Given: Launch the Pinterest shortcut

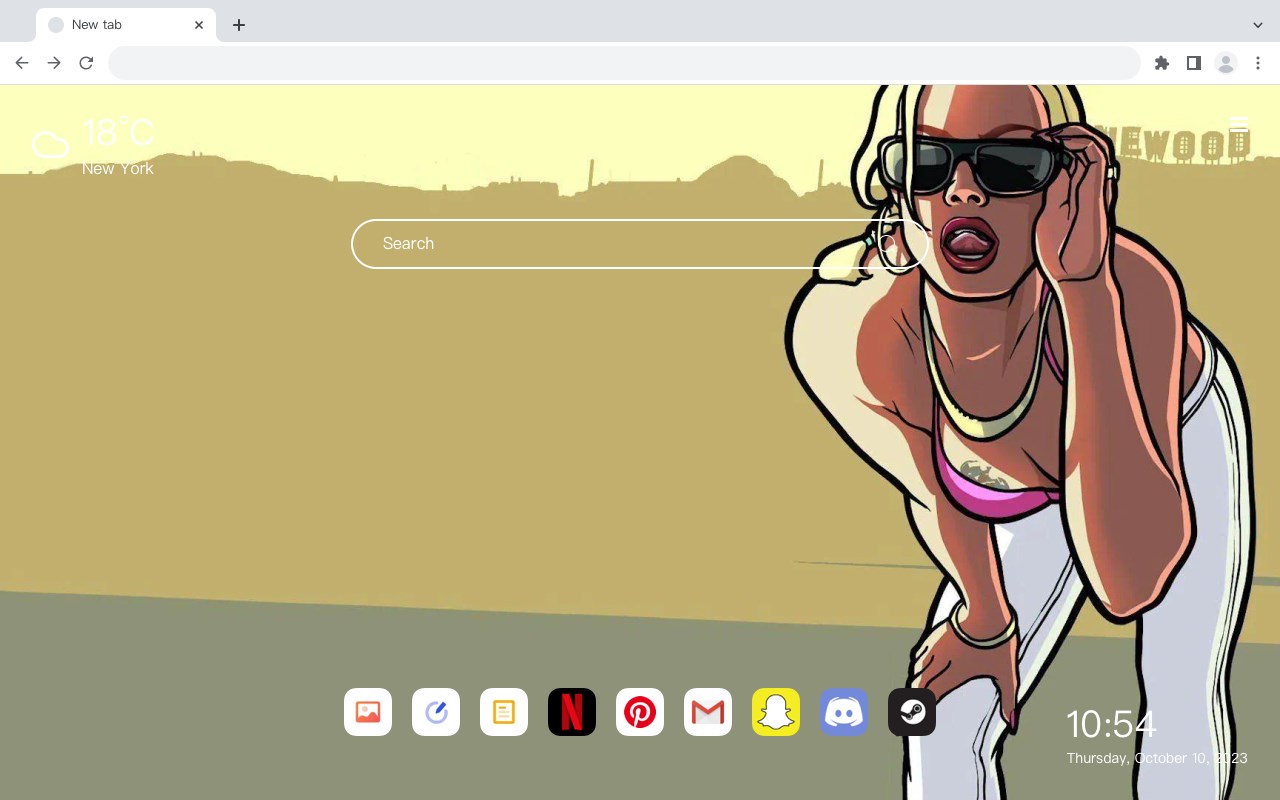Looking at the screenshot, I should click(x=640, y=712).
